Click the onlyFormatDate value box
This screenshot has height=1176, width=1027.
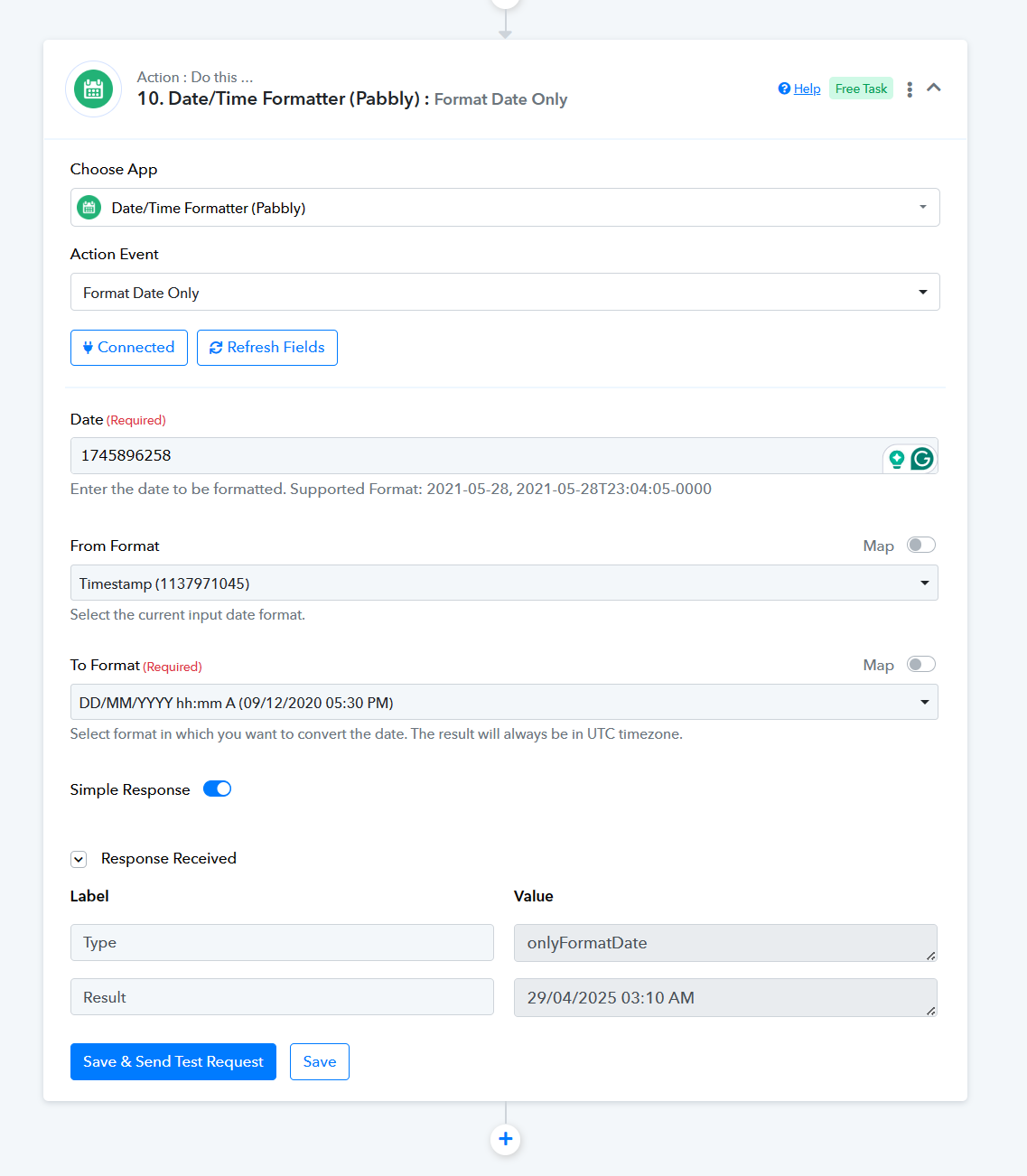pyautogui.click(x=725, y=943)
